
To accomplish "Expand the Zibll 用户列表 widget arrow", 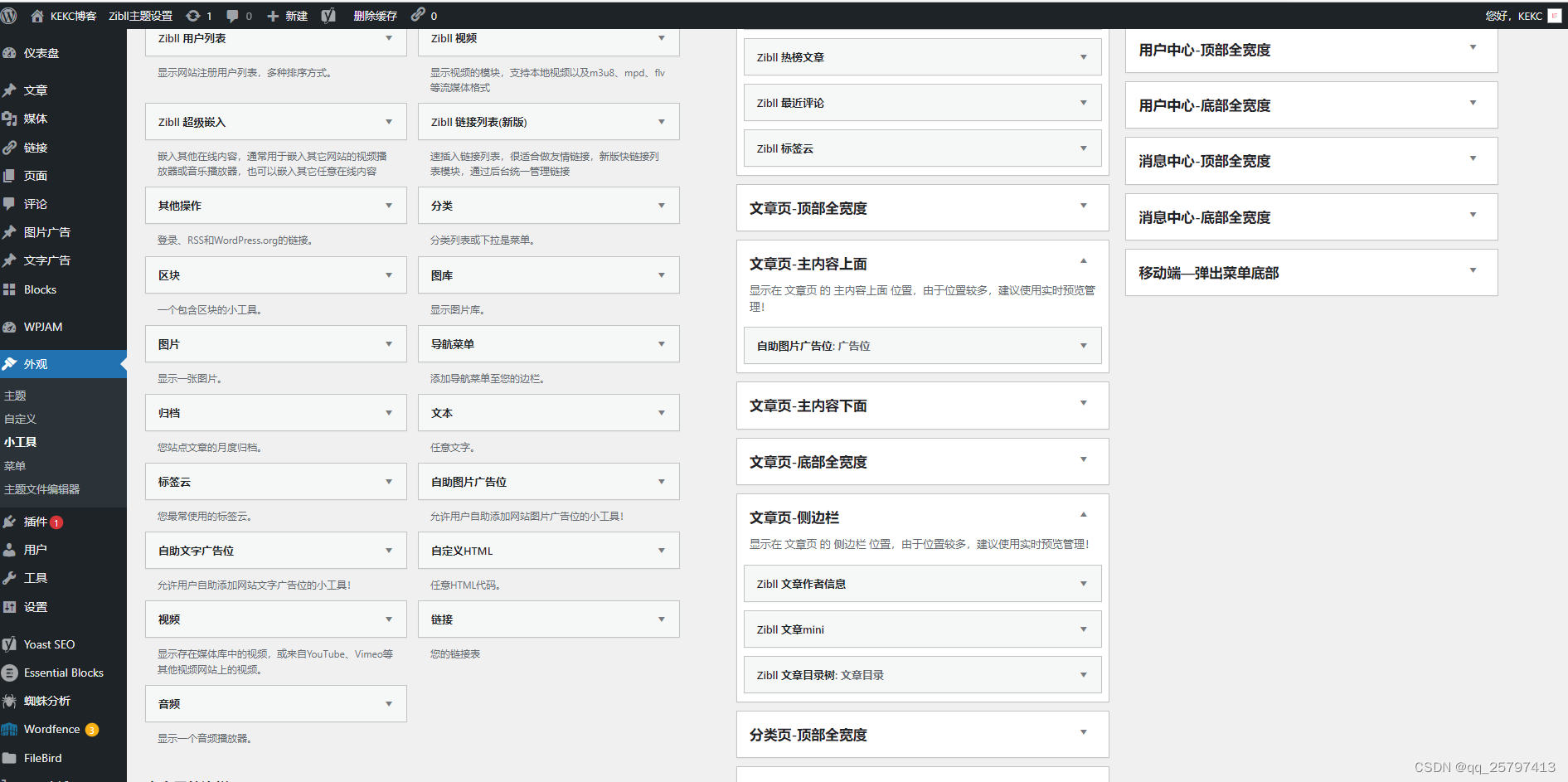I will pos(389,38).
